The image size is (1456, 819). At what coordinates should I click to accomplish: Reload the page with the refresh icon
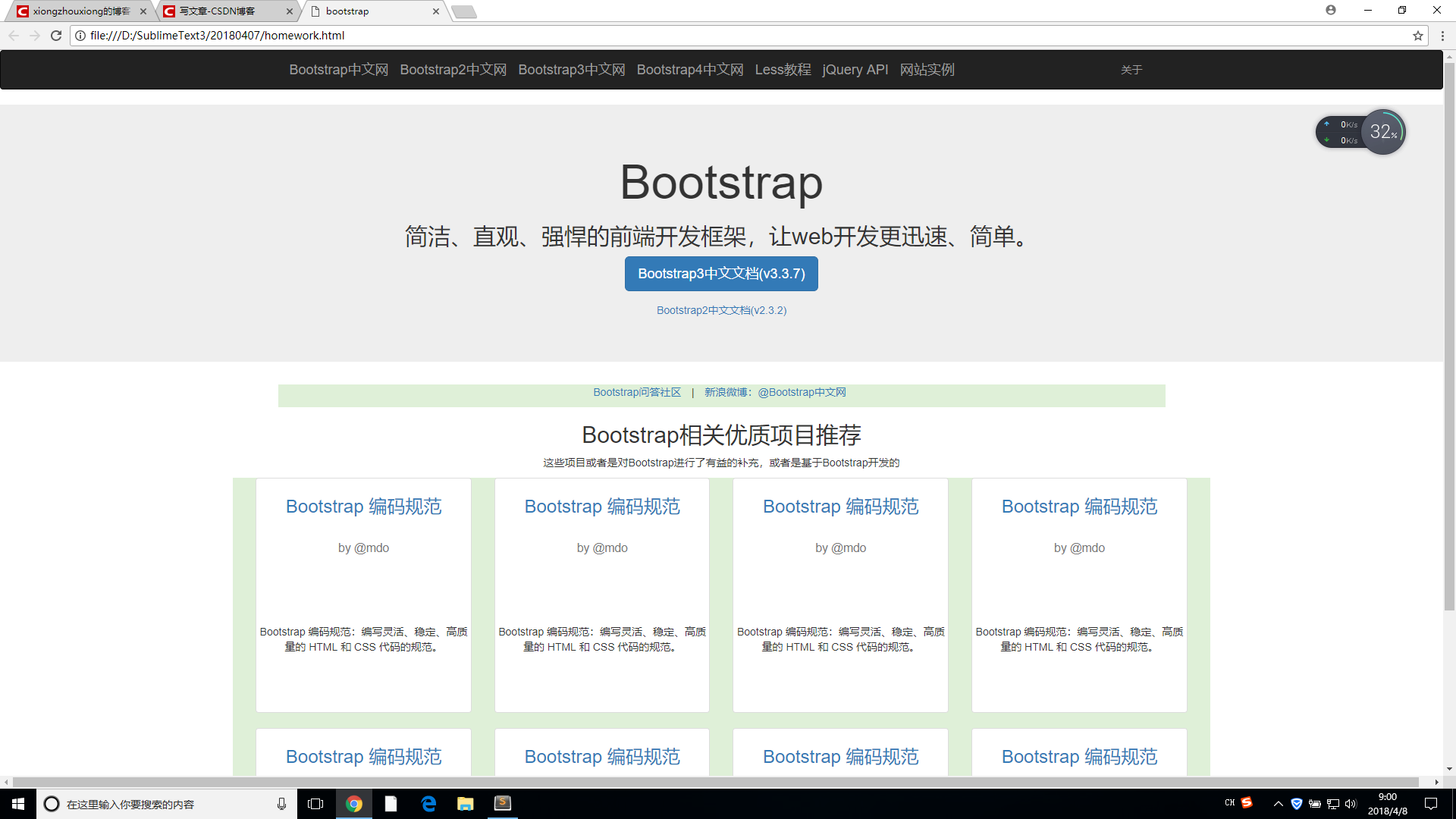point(56,36)
